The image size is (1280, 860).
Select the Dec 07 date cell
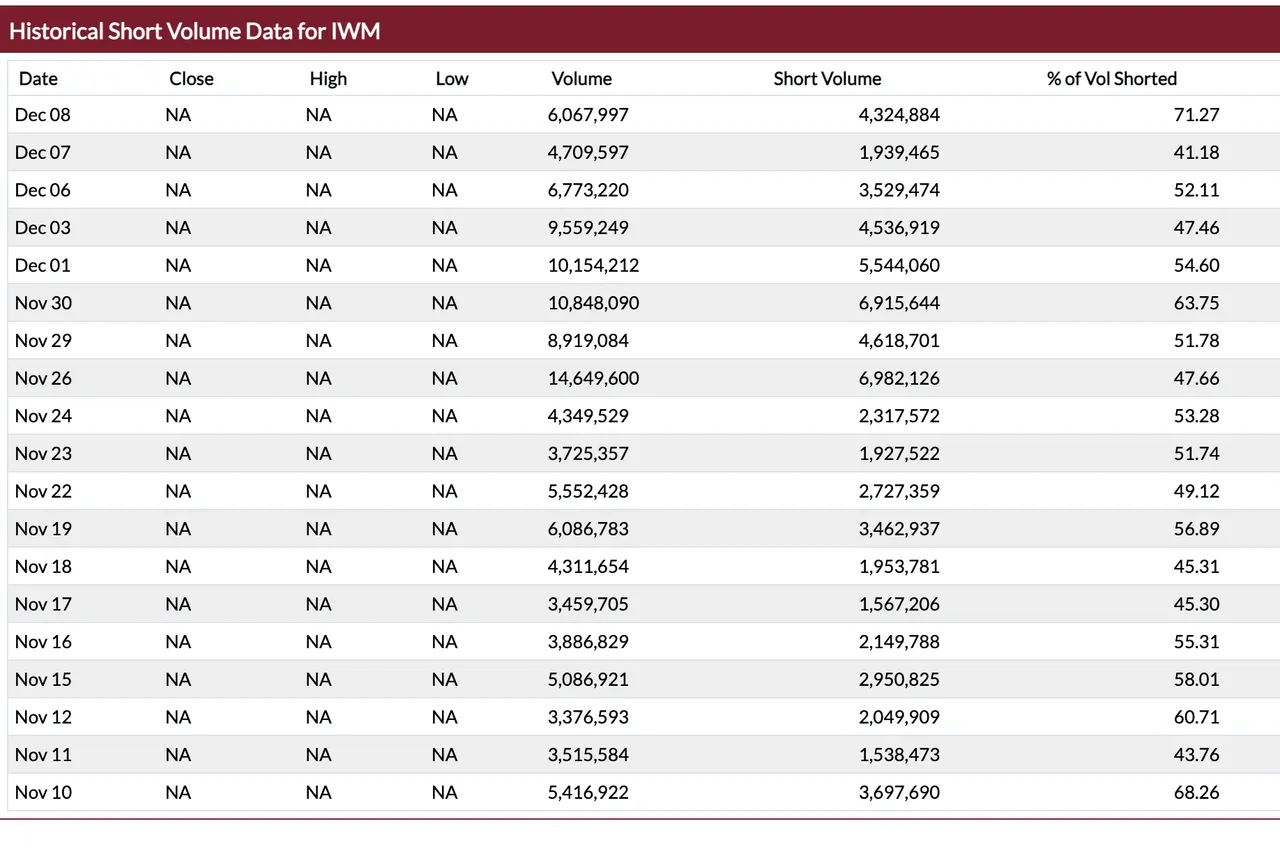click(43, 153)
